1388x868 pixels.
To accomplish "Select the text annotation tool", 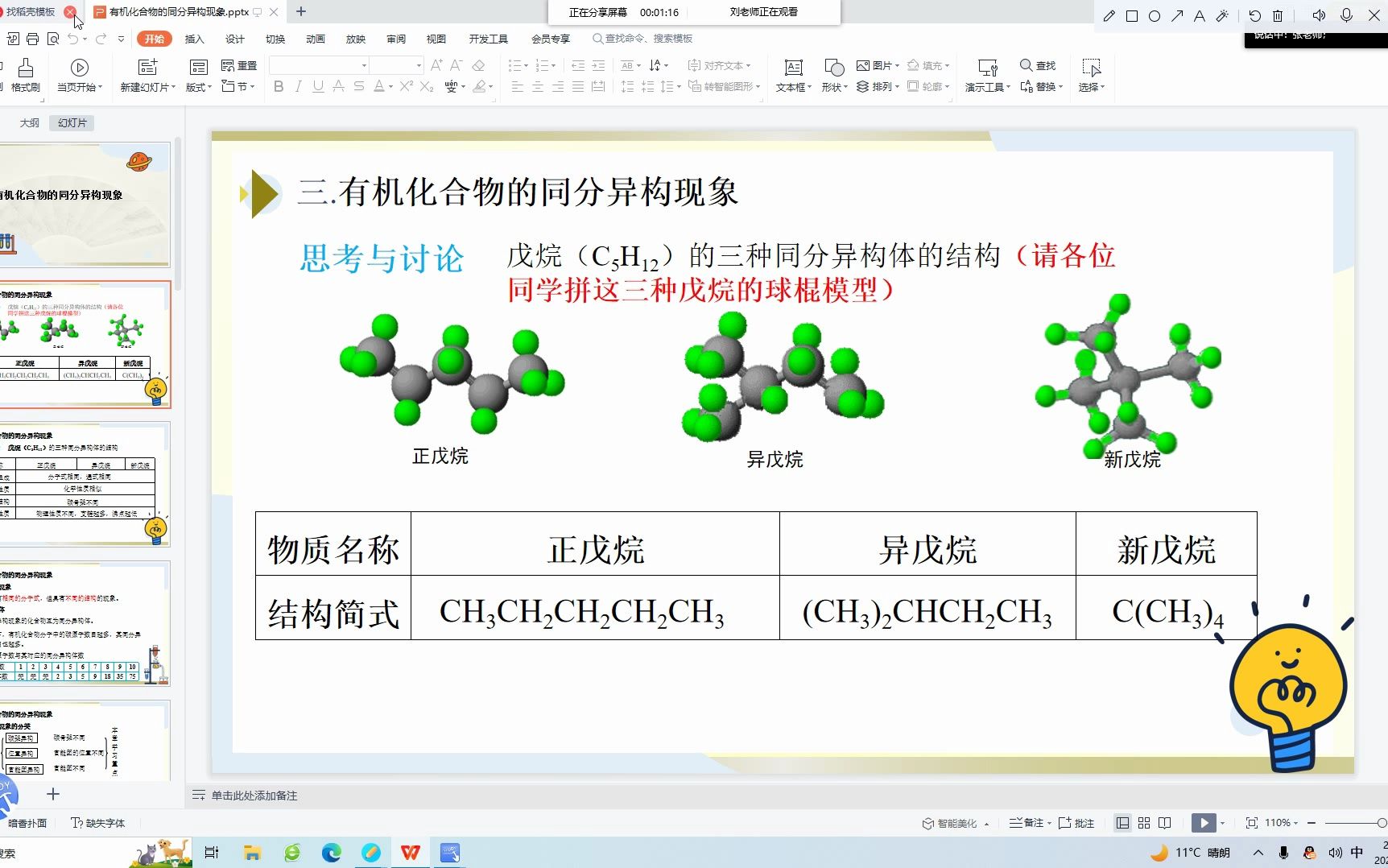I will (x=1200, y=16).
